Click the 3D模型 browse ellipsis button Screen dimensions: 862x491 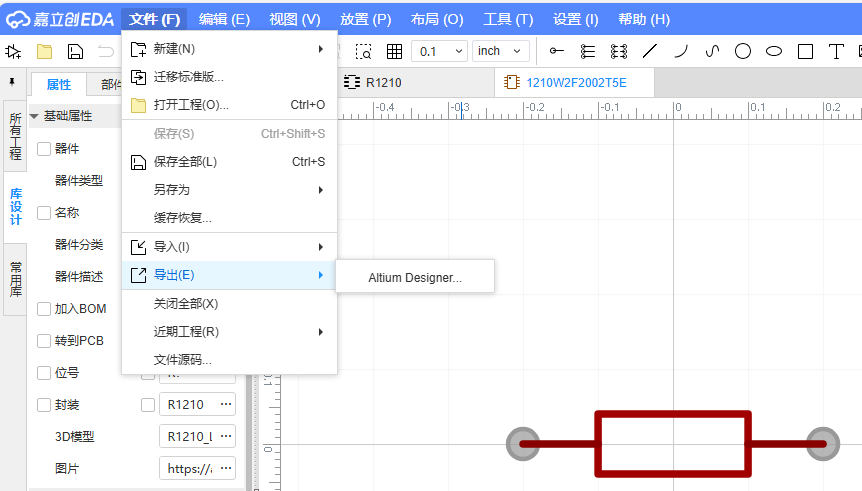[x=226, y=436]
